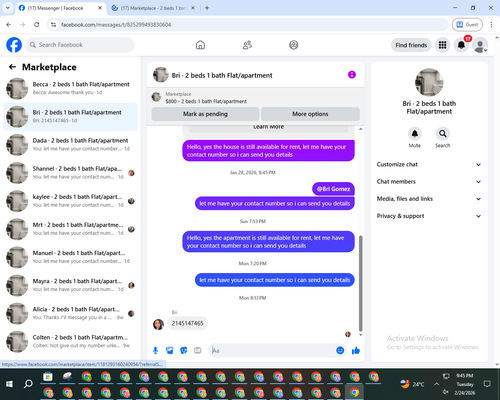Open the Shannel conversation
This screenshot has height=400, width=500.
[x=70, y=173]
